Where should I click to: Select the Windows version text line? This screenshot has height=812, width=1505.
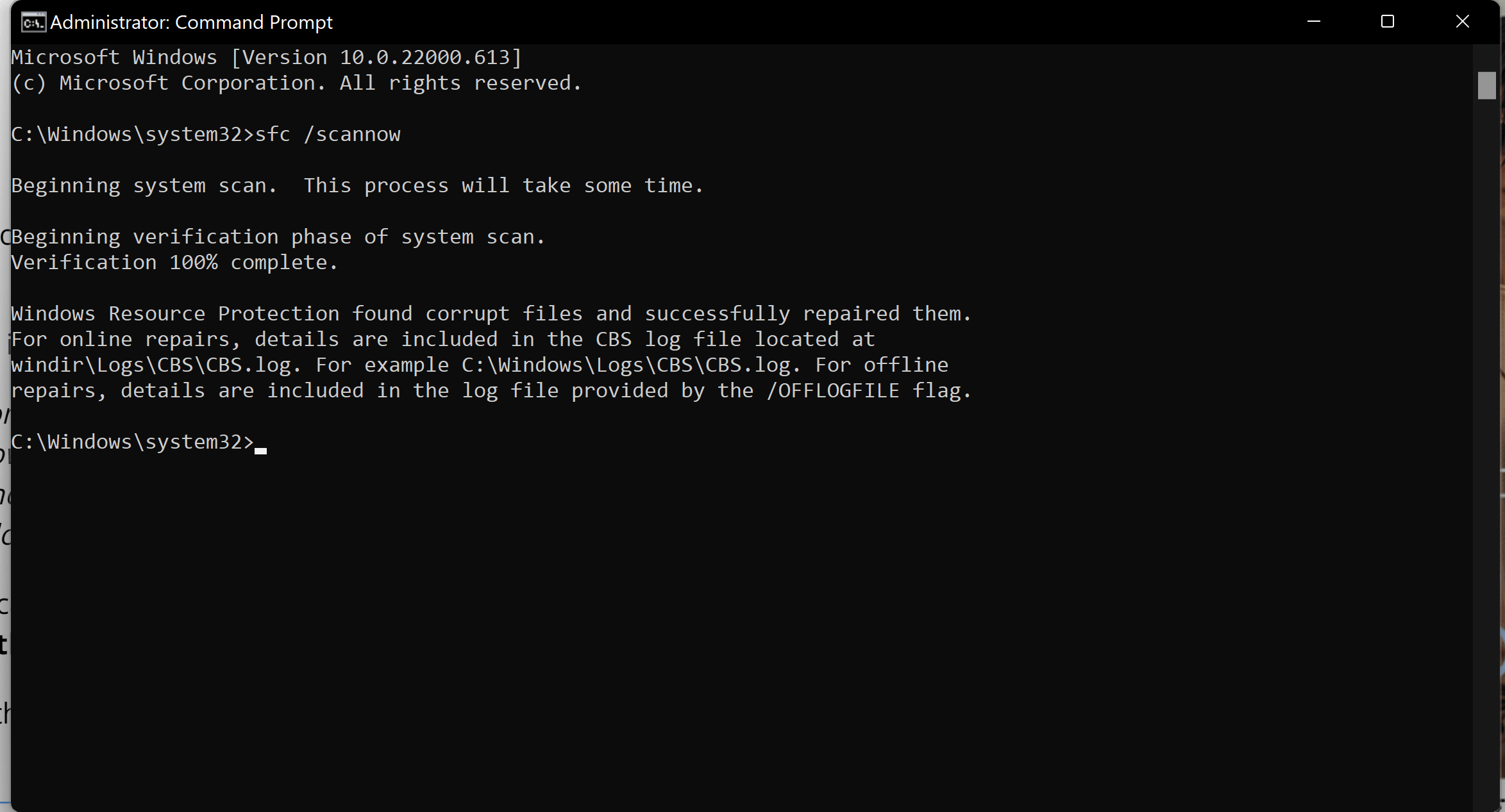pyautogui.click(x=266, y=57)
